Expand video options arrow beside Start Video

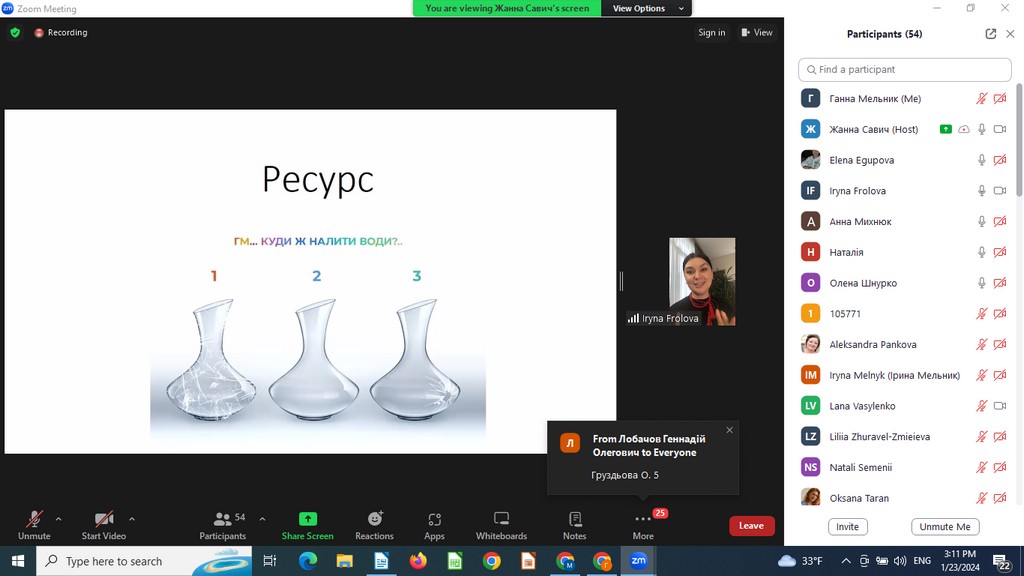[132, 519]
